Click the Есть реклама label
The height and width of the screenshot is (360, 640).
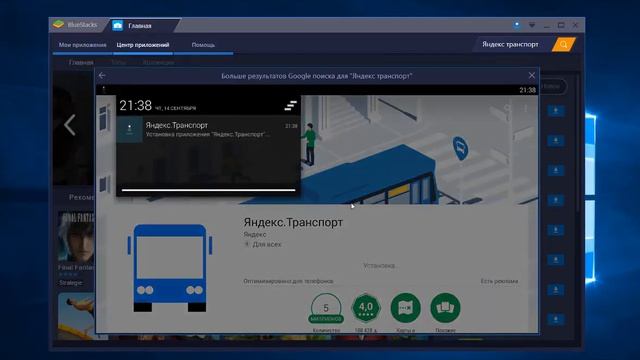click(x=499, y=281)
